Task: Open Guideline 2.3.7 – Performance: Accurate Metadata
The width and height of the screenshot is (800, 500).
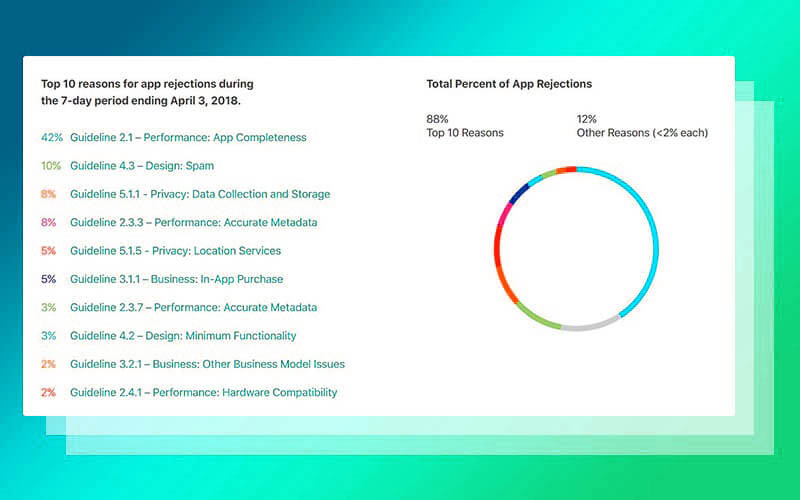Action: pos(193,308)
